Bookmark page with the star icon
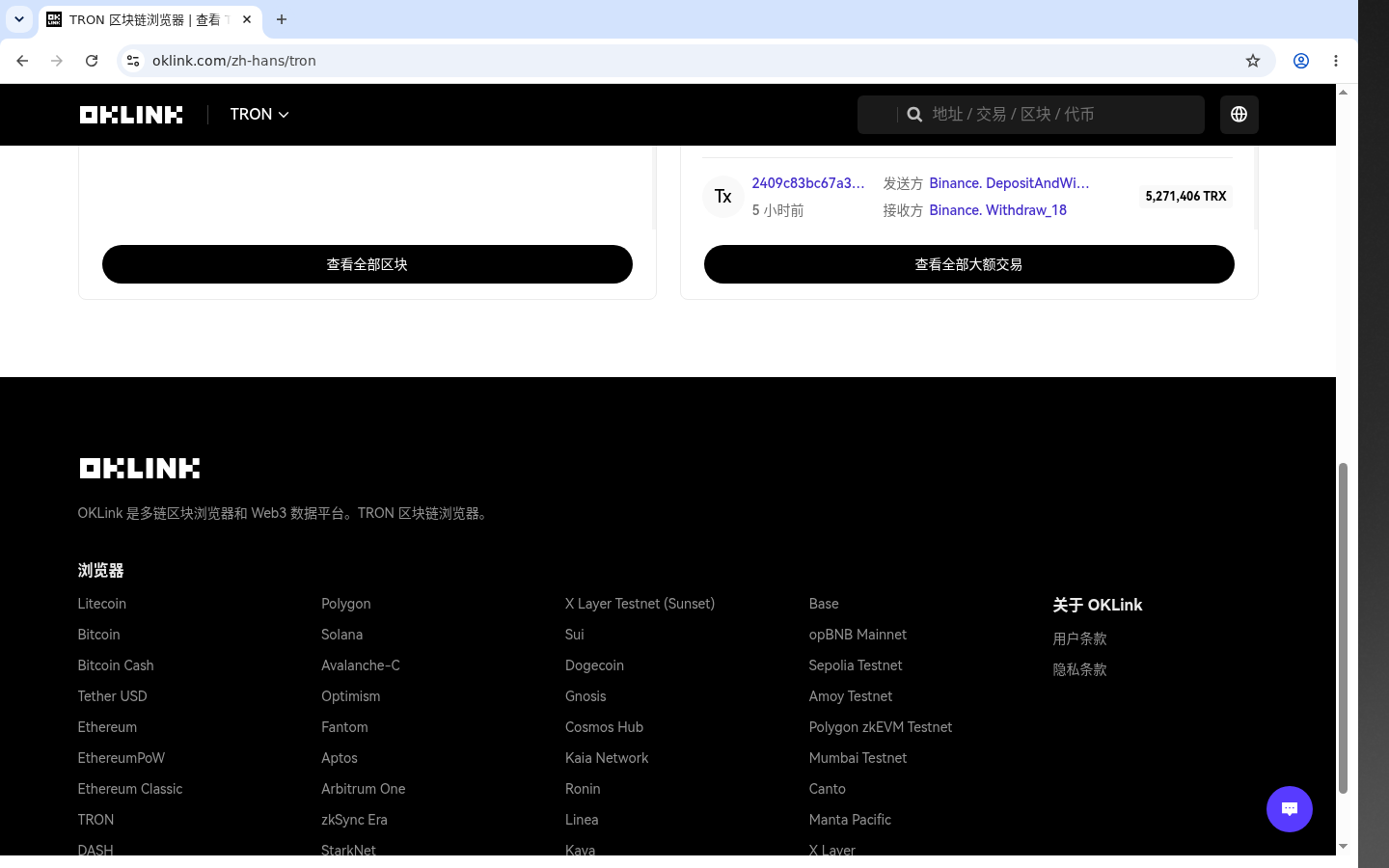The width and height of the screenshot is (1389, 868). (x=1253, y=61)
